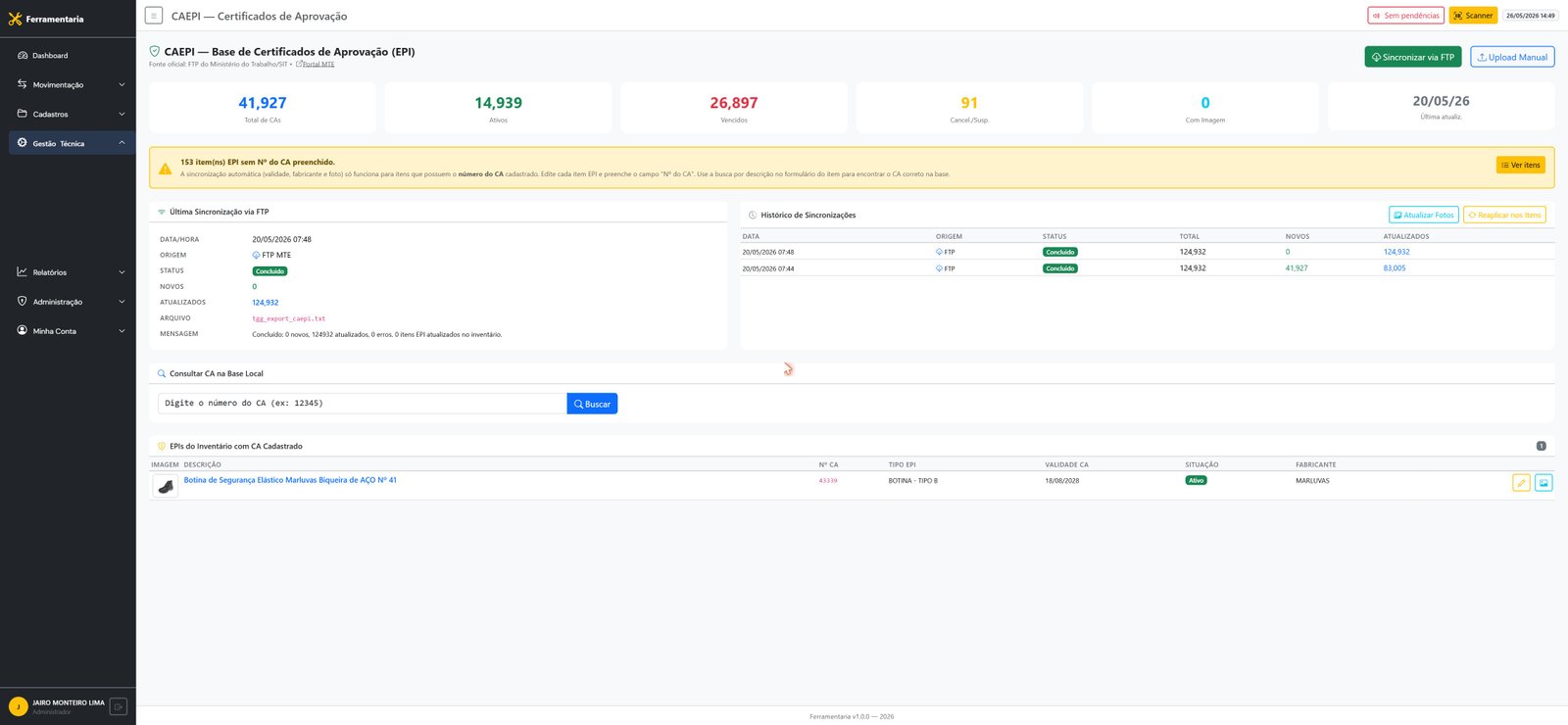Open the Relatórios sidebar menu
The height and width of the screenshot is (725, 1568).
[68, 272]
